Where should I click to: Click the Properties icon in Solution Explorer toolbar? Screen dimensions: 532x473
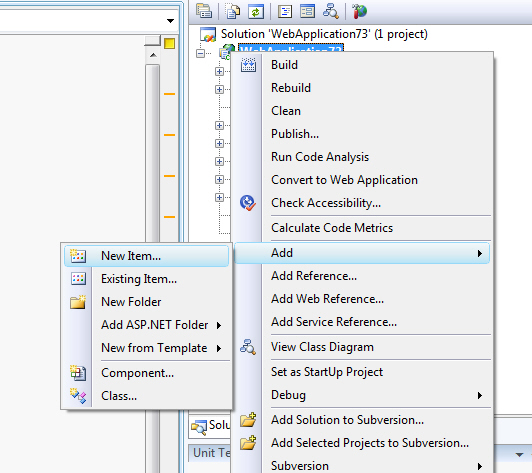(204, 11)
